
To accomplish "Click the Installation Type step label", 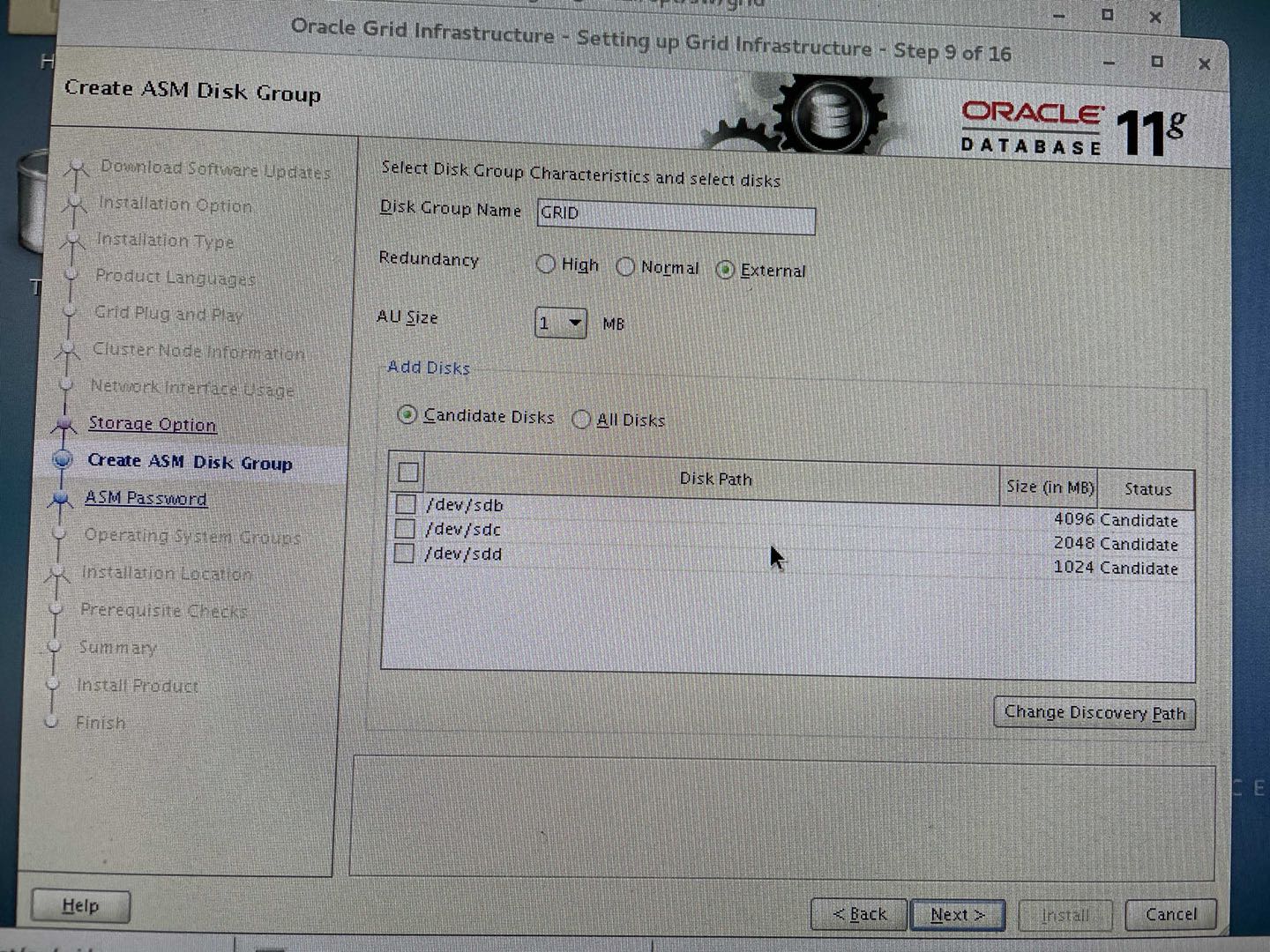I will pos(165,240).
